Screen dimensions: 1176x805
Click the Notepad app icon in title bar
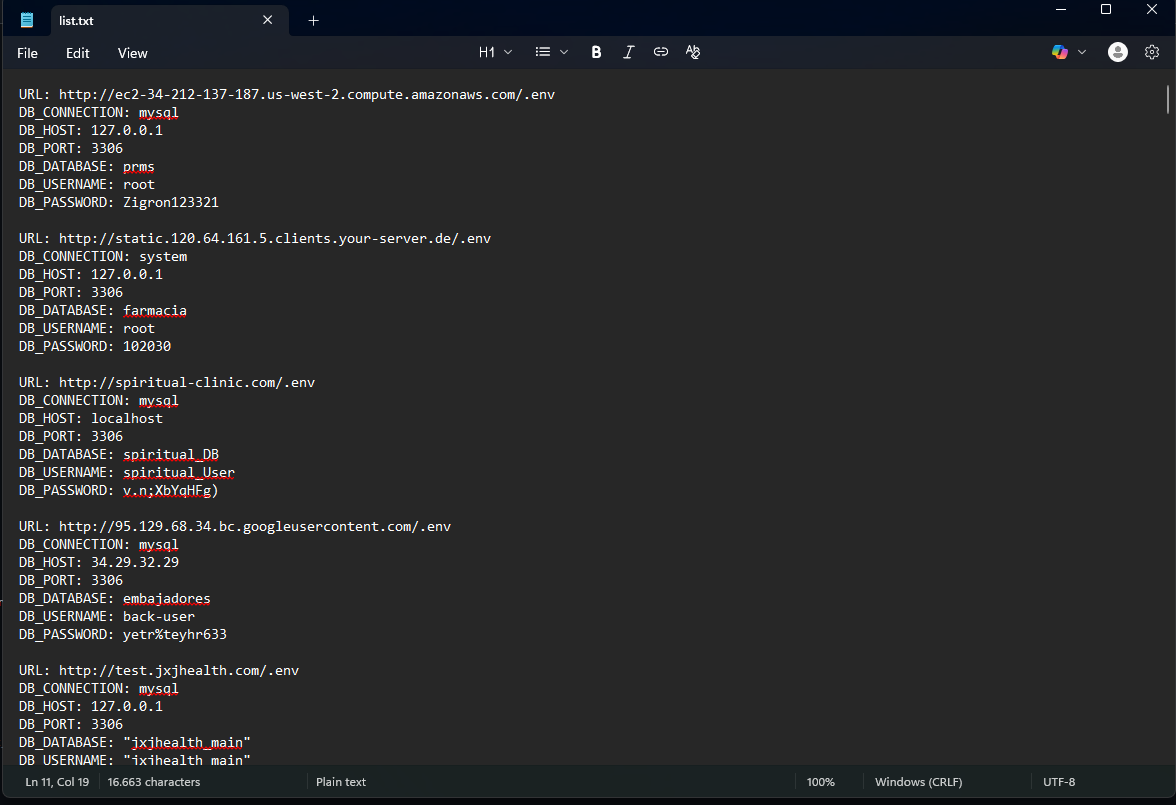pyautogui.click(x=27, y=20)
